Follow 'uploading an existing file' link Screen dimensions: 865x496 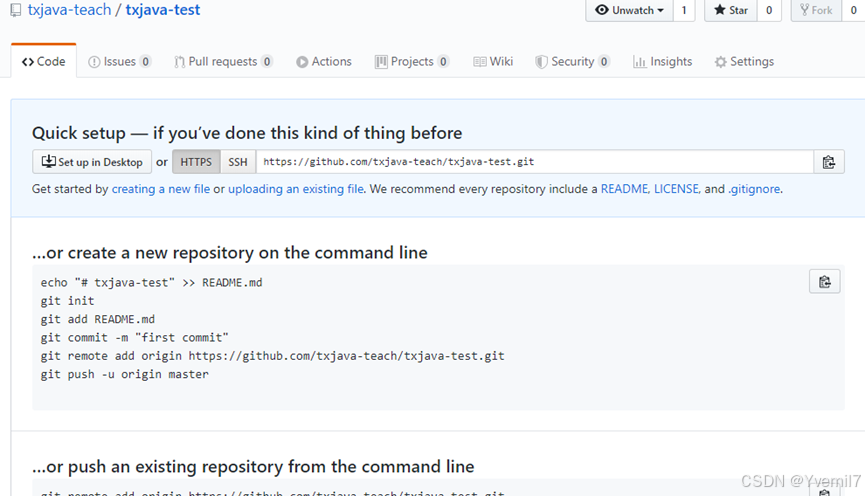point(296,189)
